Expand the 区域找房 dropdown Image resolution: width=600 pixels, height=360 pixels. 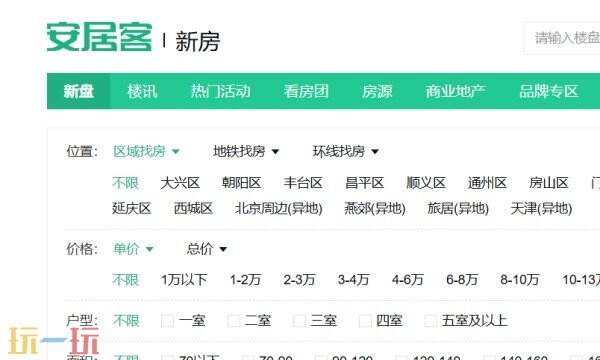point(146,151)
